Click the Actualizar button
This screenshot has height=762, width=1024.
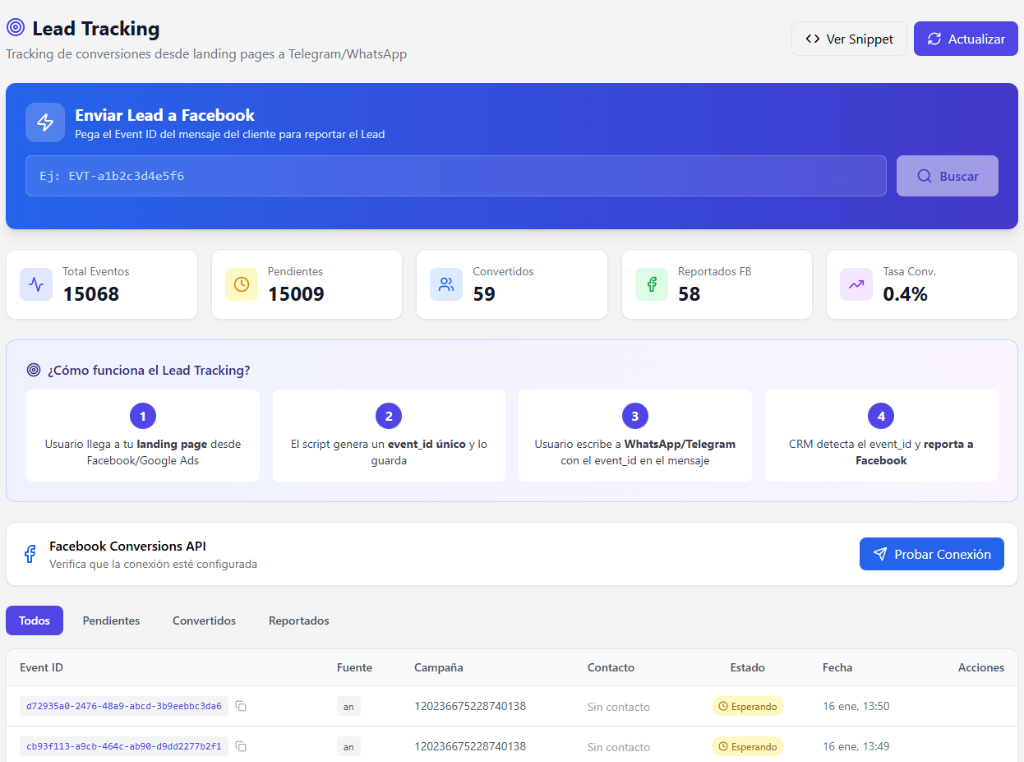965,38
